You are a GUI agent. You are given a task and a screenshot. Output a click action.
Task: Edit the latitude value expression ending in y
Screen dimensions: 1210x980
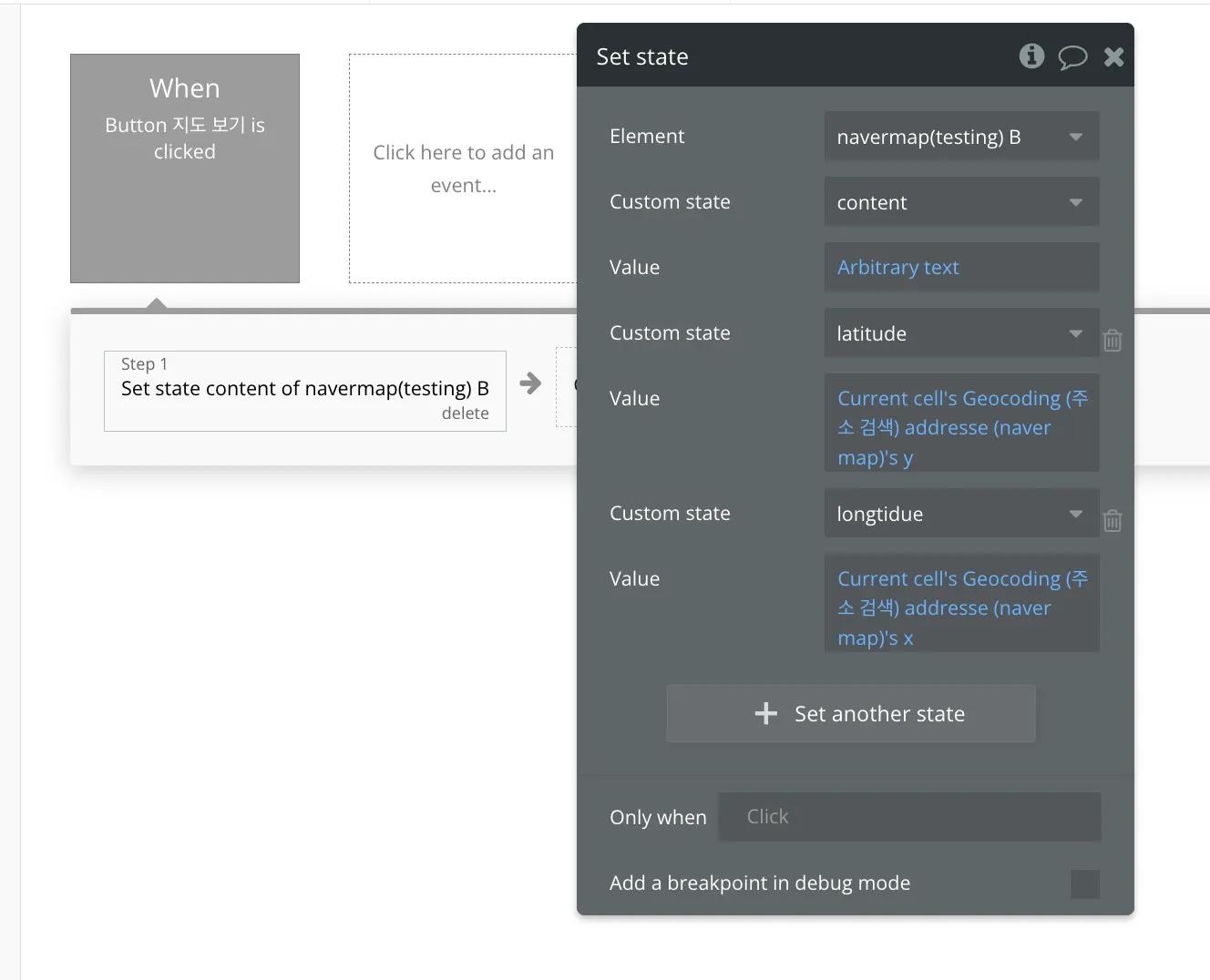pos(961,427)
